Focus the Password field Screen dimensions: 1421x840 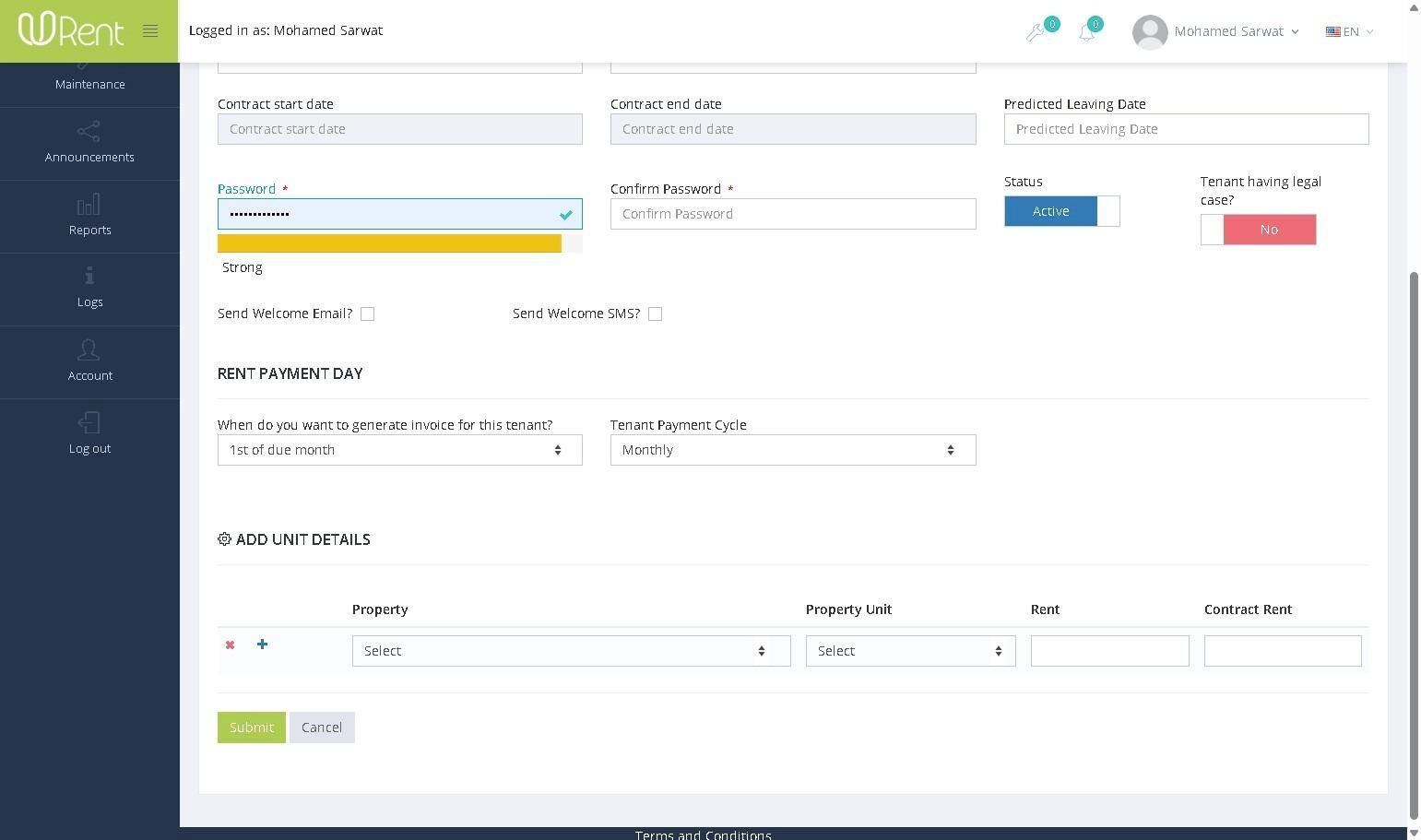(400, 214)
